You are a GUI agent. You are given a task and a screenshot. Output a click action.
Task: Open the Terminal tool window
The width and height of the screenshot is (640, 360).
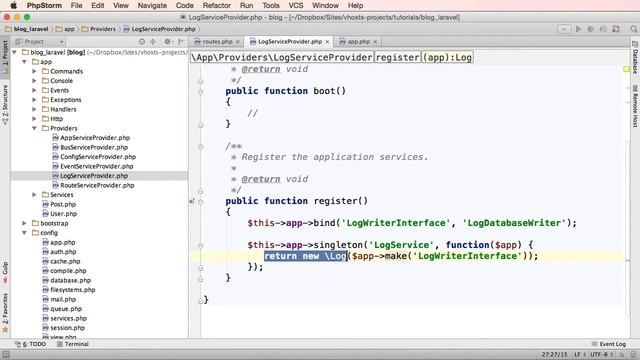[x=73, y=344]
